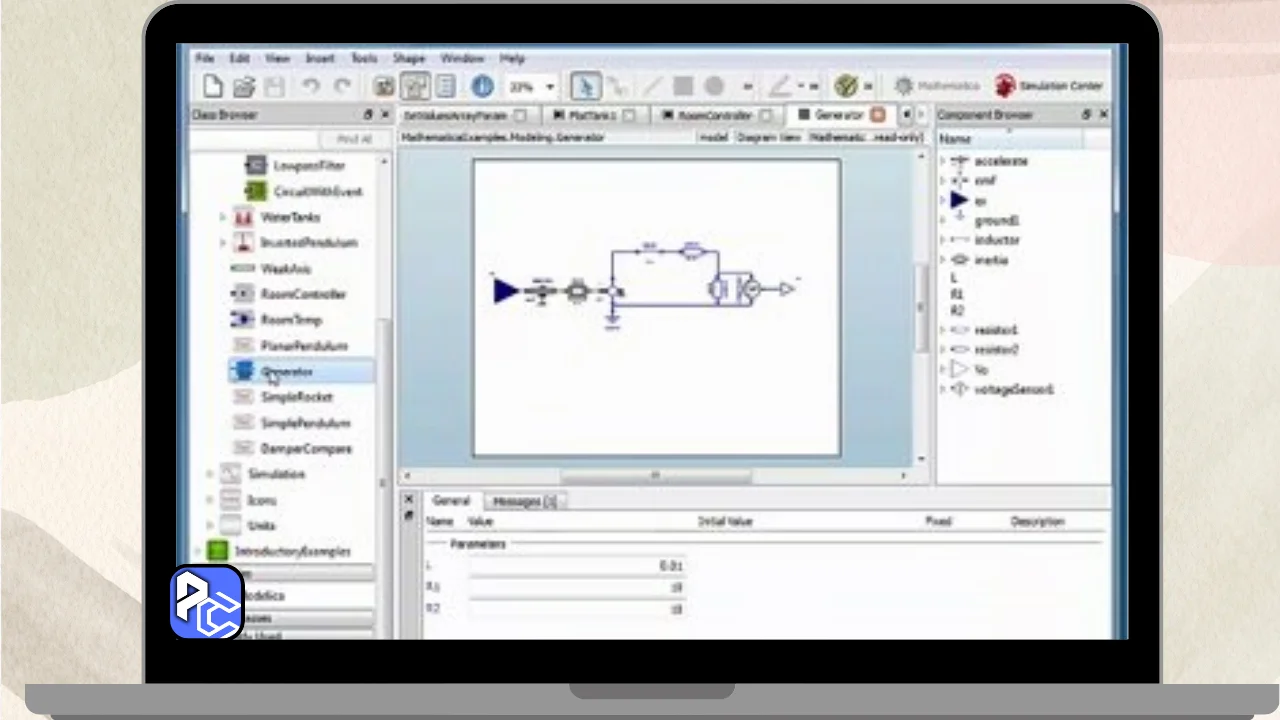Close the Generator document tab
Screen dimensions: 1280x720
pyautogui.click(x=878, y=115)
